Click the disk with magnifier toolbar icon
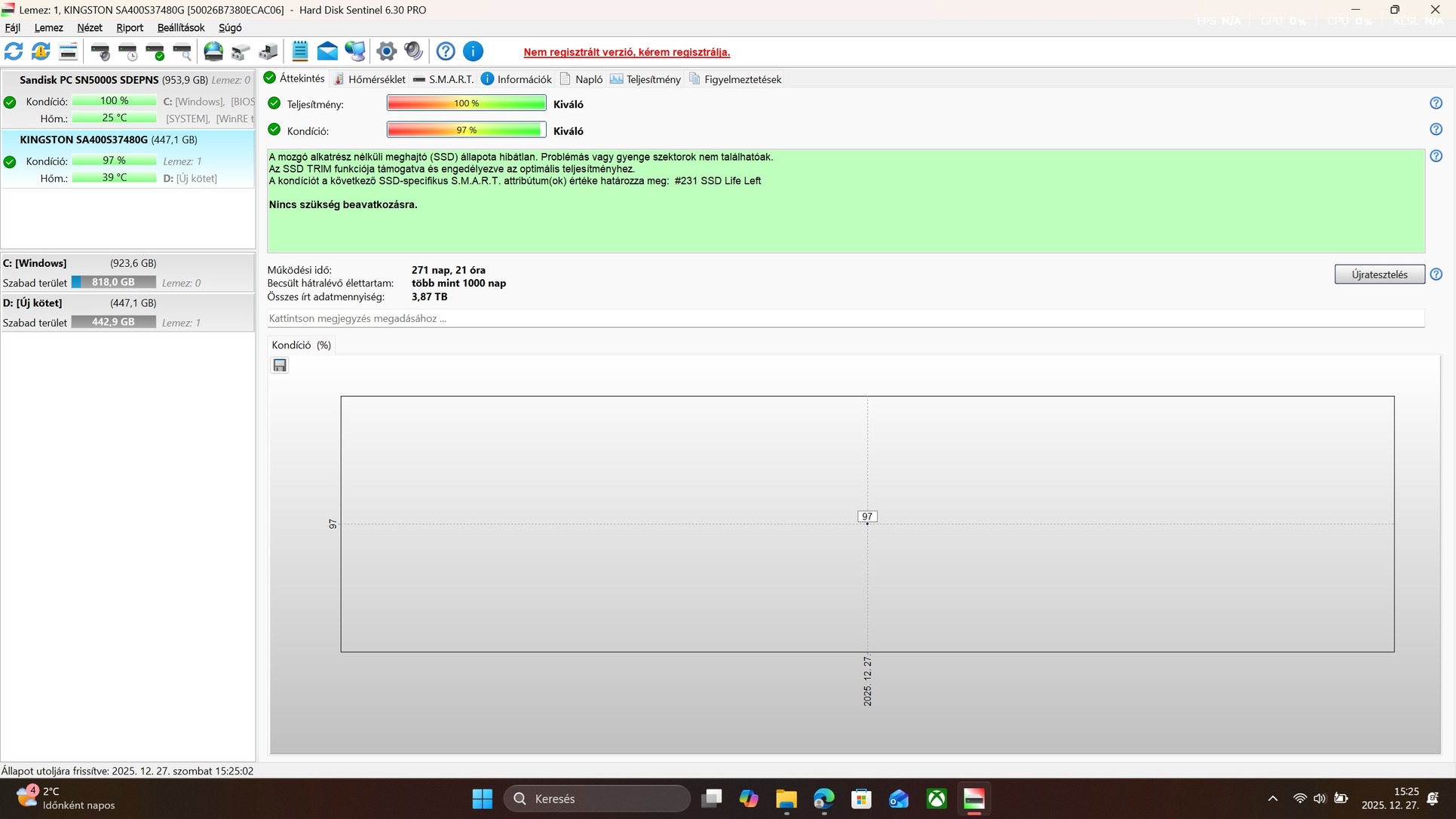The width and height of the screenshot is (1456, 819). (182, 51)
